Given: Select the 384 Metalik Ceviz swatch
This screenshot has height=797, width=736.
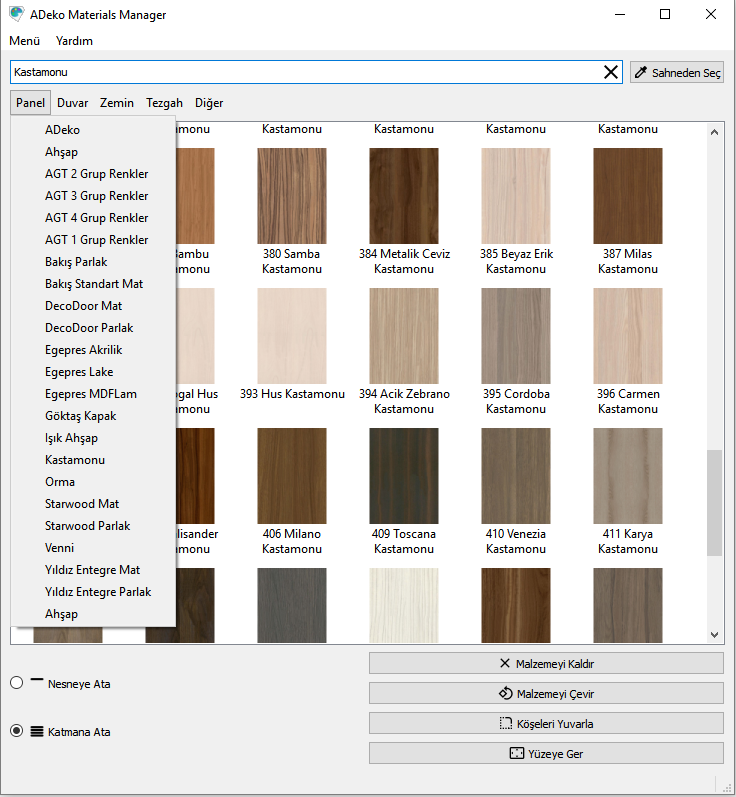Looking at the screenshot, I should [x=404, y=196].
